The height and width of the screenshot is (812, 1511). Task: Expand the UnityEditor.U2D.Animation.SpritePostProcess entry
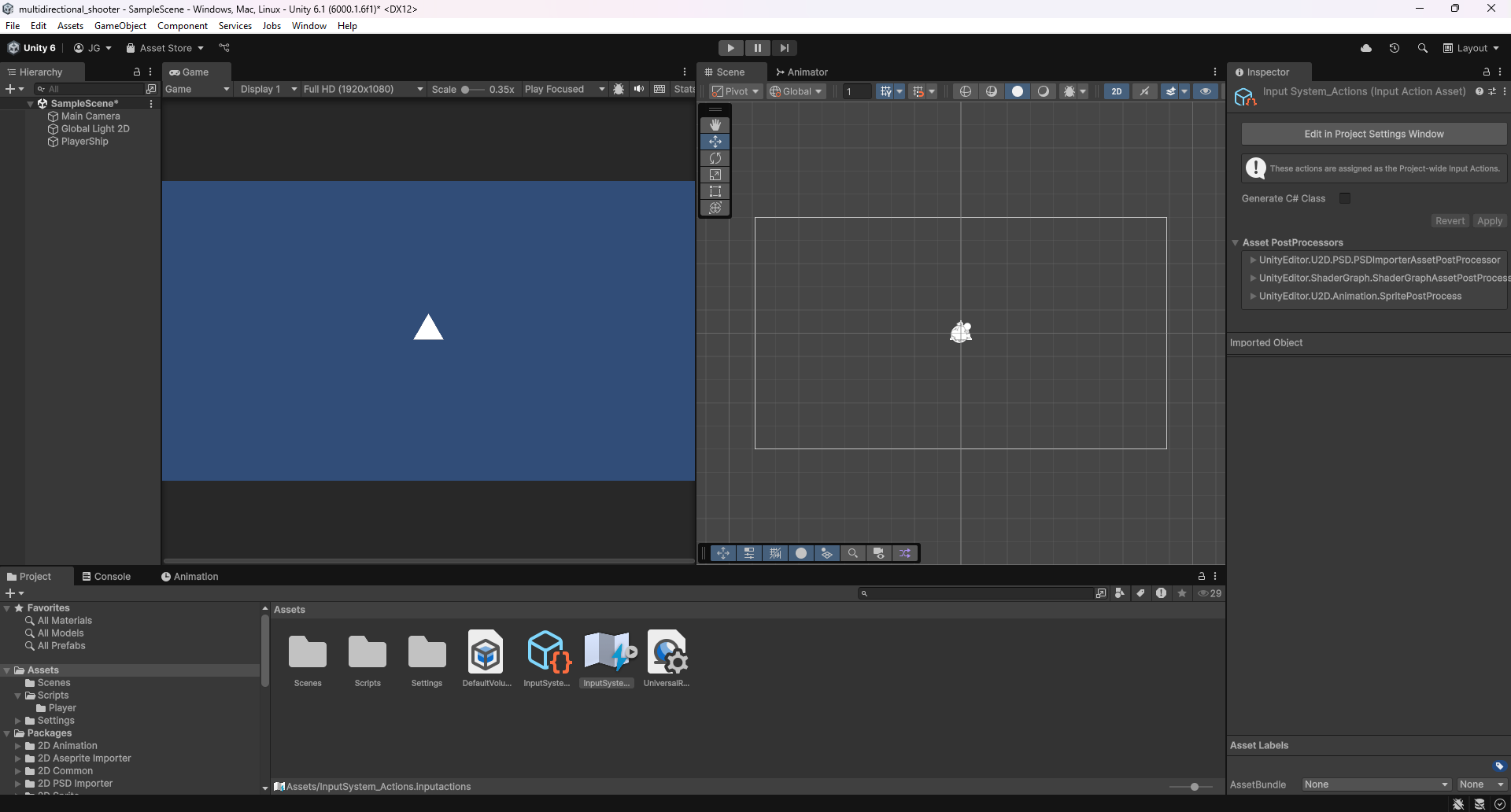tap(1254, 296)
